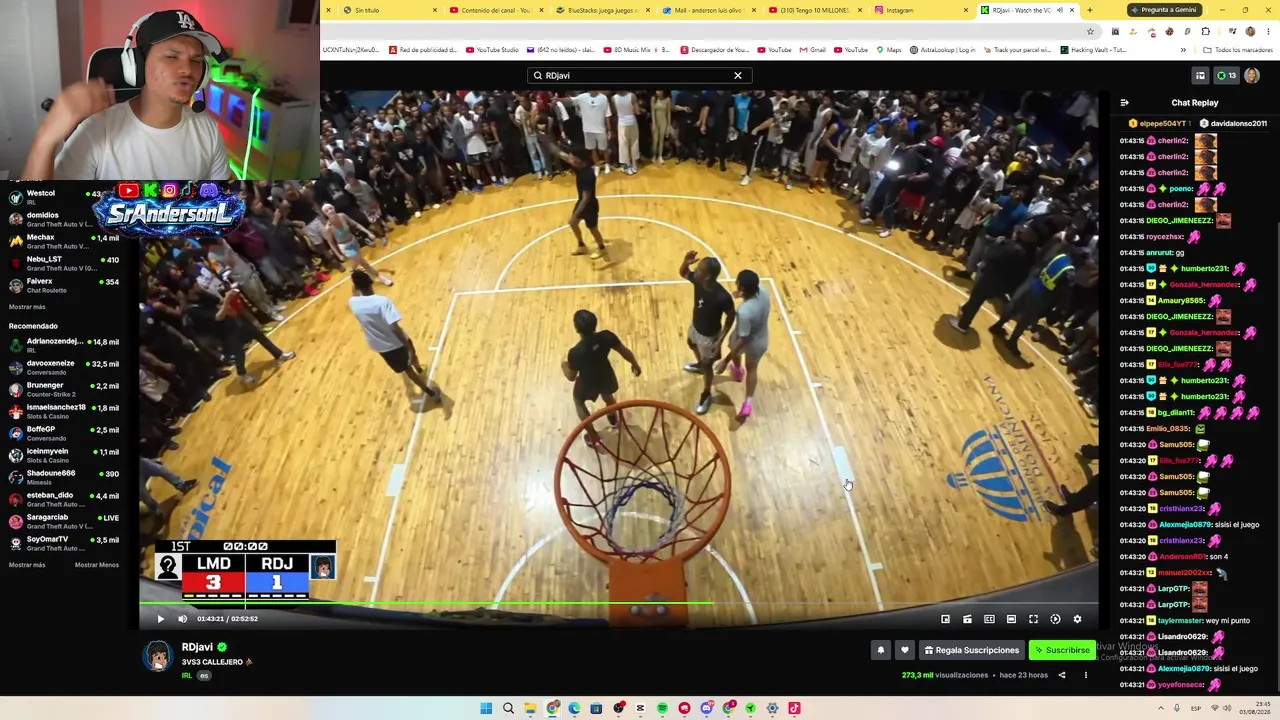Open davooxeneize recommended channel
This screenshot has width=1280, height=720.
[x=64, y=367]
